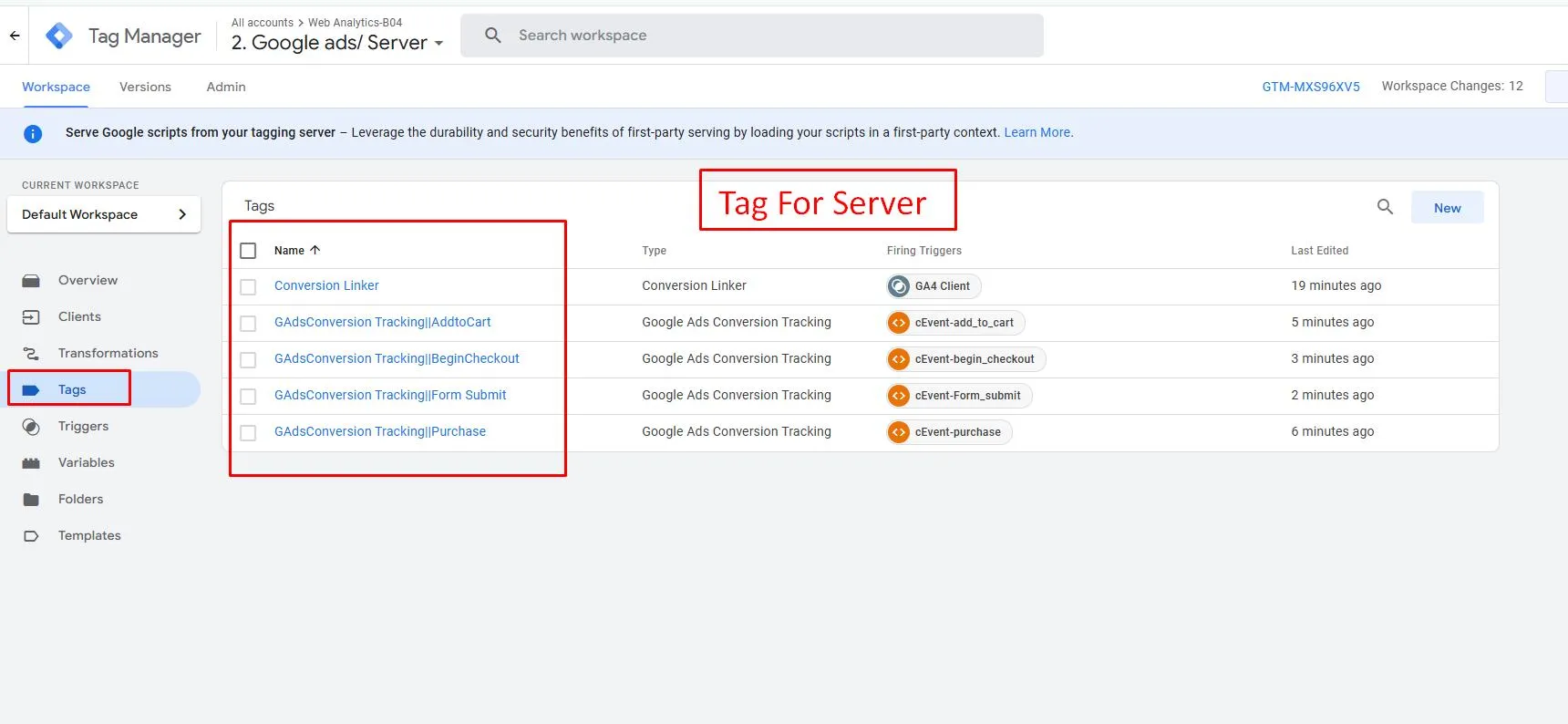Click the sort arrow beside Name column
Image resolution: width=1568 pixels, height=724 pixels.
coord(315,250)
